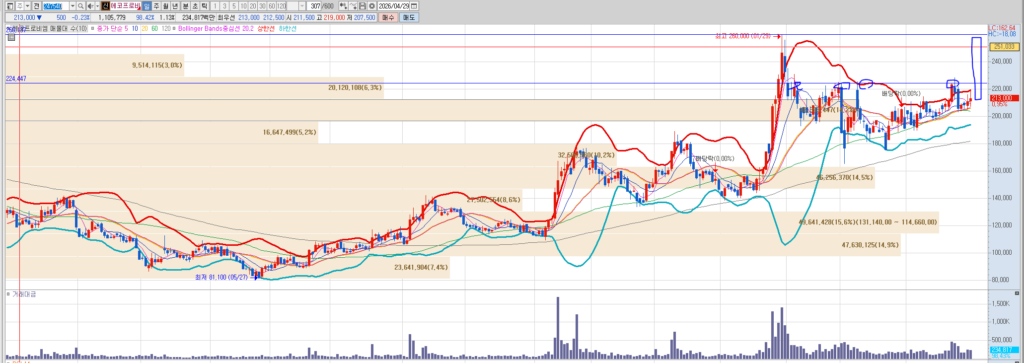Click the high price 219,000 value
This screenshot has width=1024, height=363.
[x=334, y=18]
